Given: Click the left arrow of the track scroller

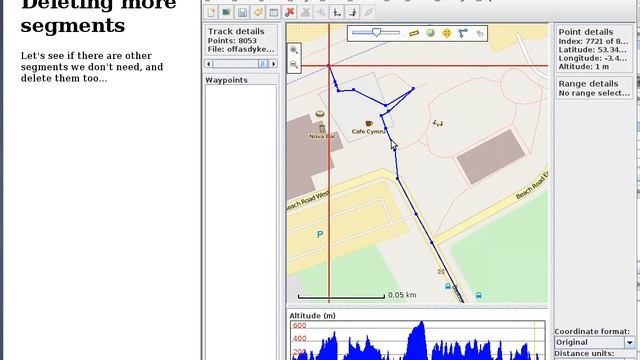Looking at the screenshot, I should tap(209, 64).
